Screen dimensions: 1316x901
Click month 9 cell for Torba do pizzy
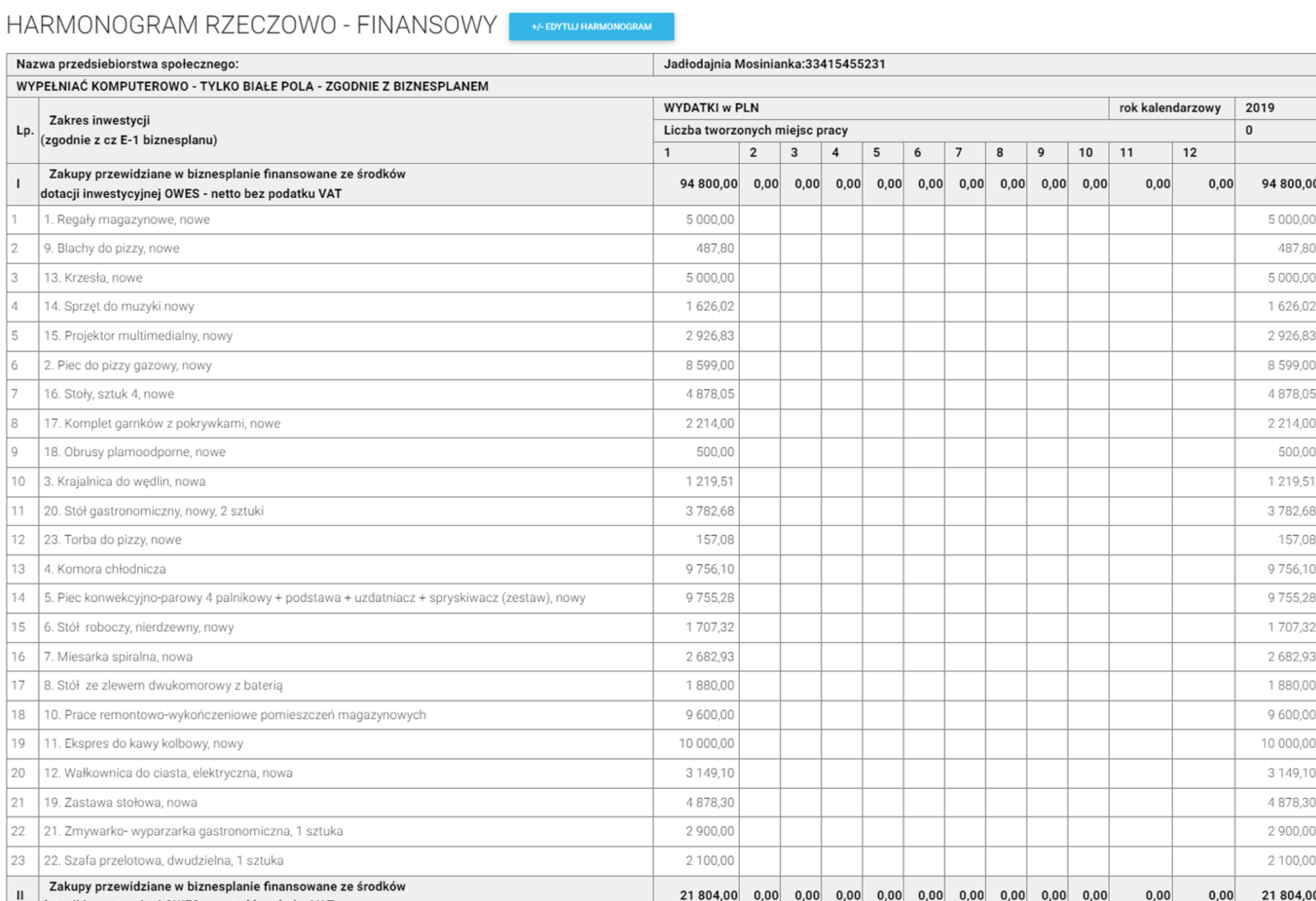coord(1047,540)
